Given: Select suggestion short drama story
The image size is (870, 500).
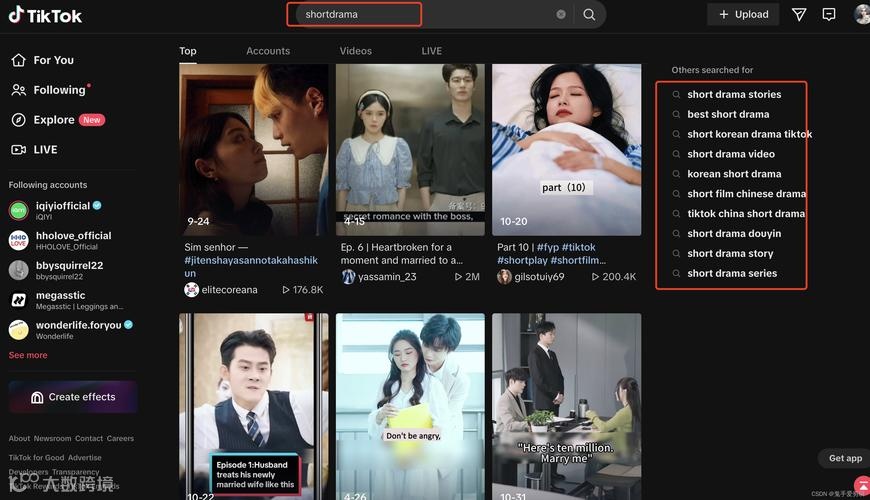Looking at the screenshot, I should tap(730, 254).
